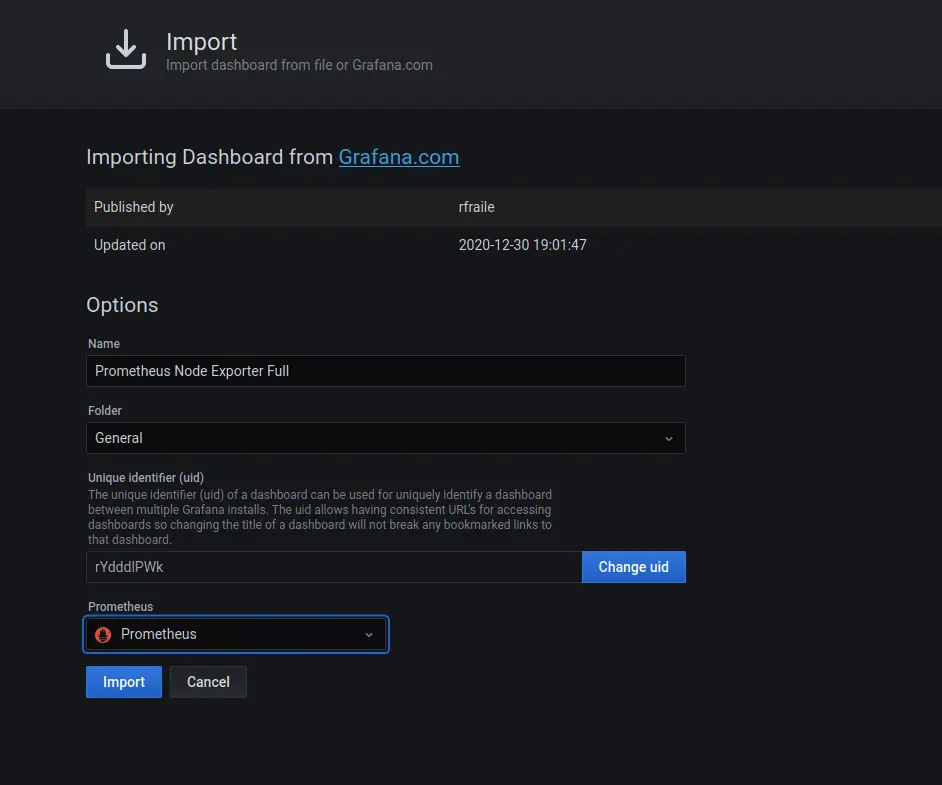
Task: Click the Name field label
Action: coord(103,344)
